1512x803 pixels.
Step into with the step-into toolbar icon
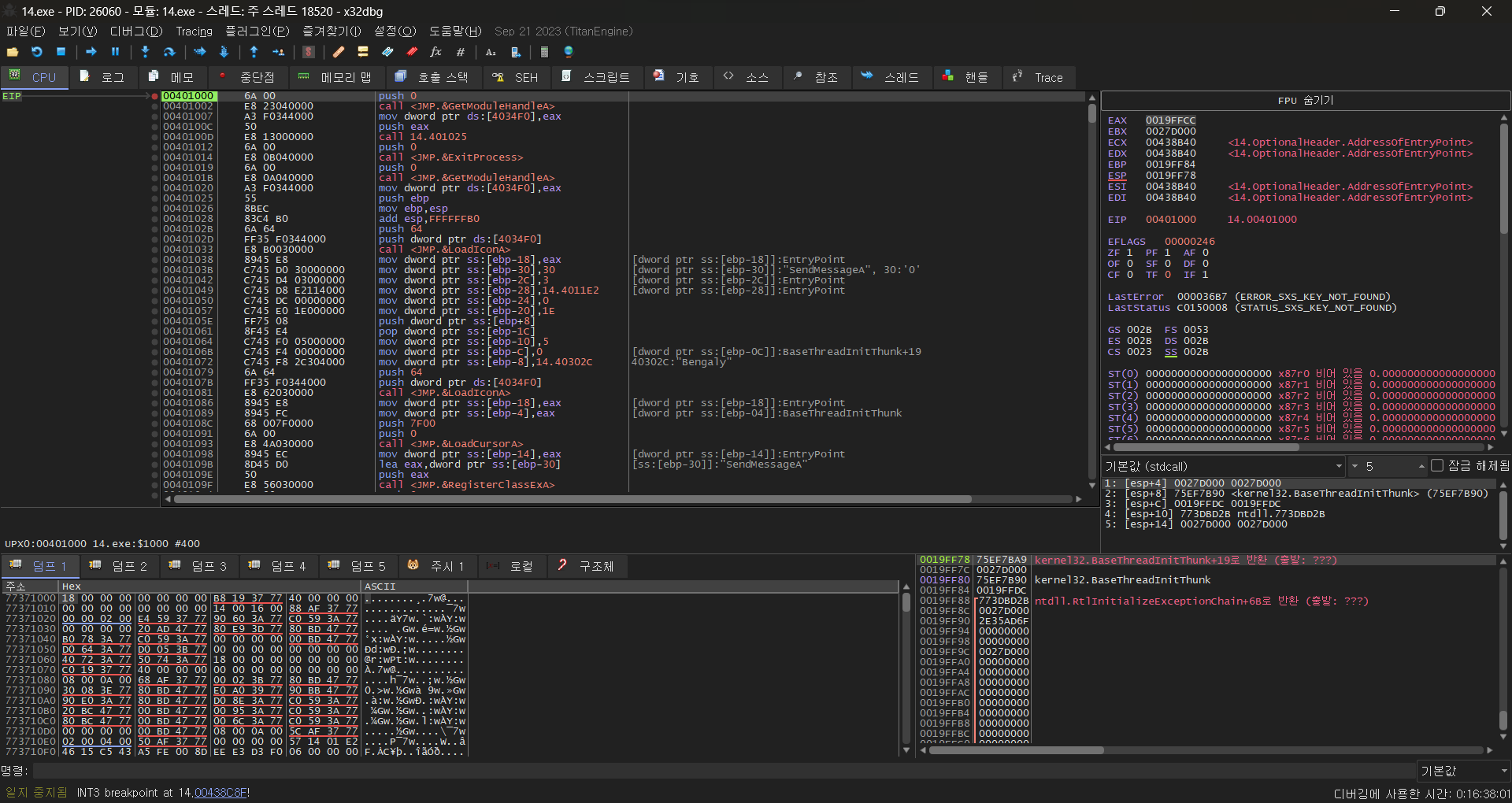(x=145, y=52)
